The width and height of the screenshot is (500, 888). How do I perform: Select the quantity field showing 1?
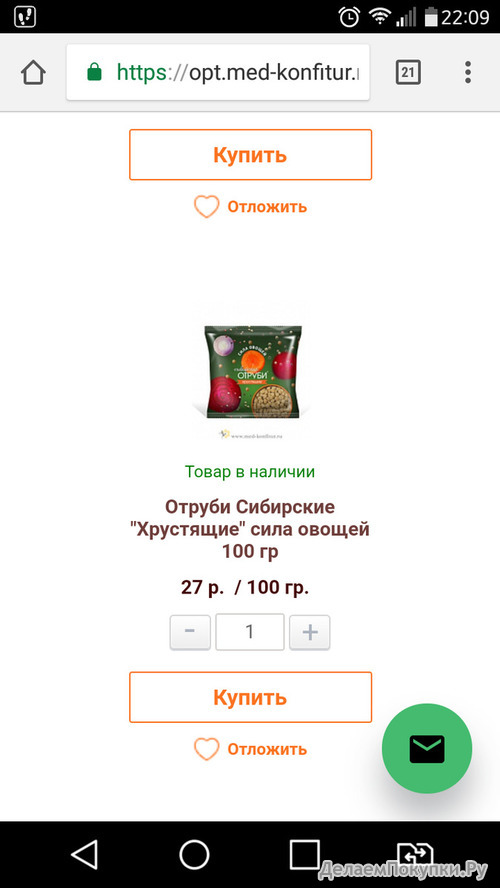click(250, 632)
